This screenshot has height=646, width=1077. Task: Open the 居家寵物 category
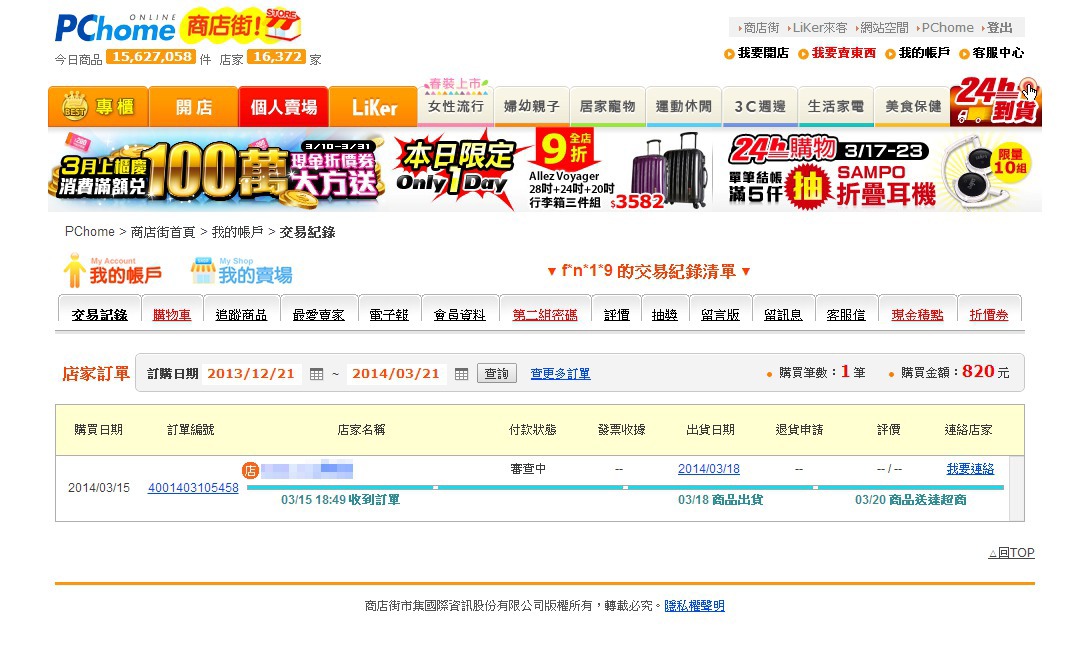pyautogui.click(x=608, y=106)
